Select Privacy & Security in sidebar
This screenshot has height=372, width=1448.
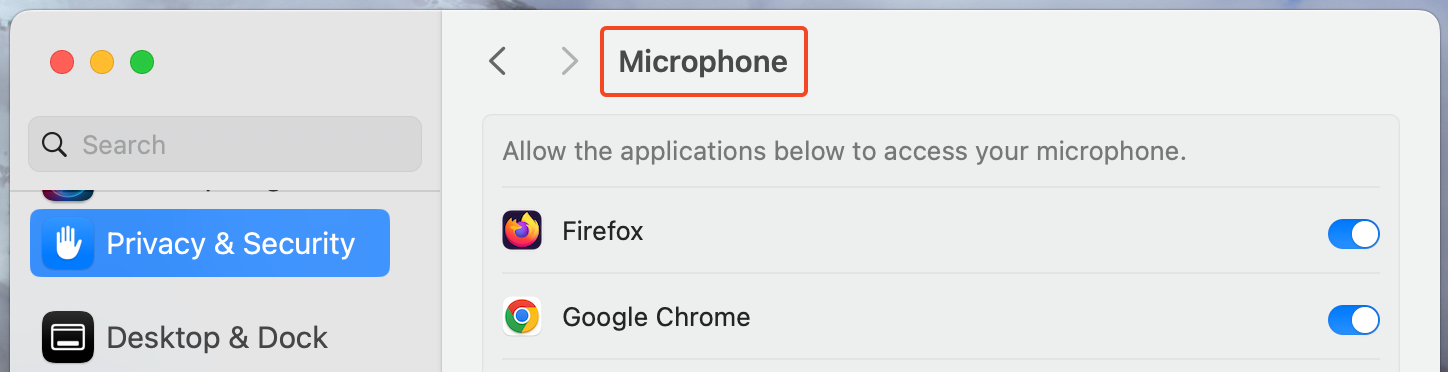210,243
